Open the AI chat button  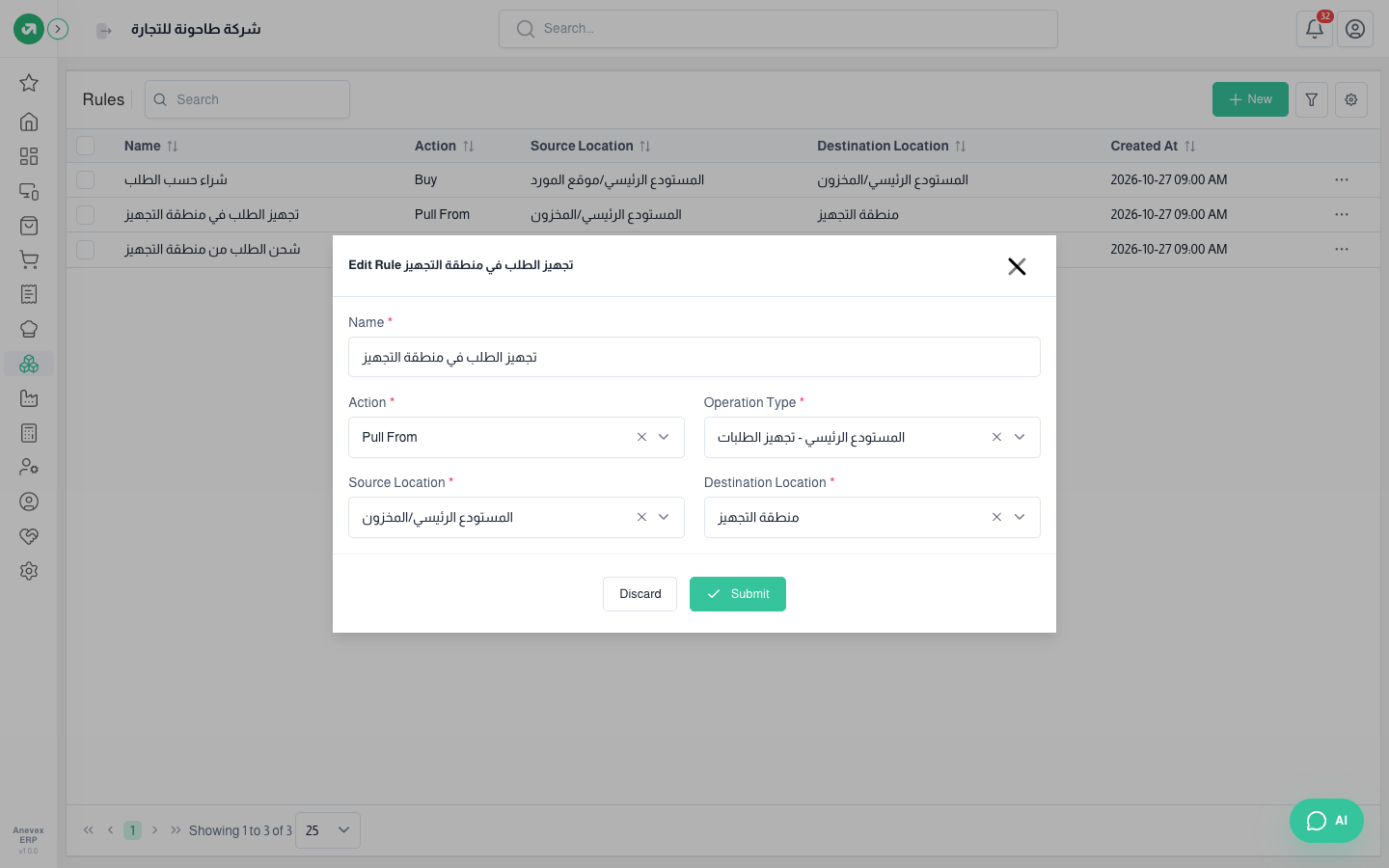pyautogui.click(x=1326, y=821)
